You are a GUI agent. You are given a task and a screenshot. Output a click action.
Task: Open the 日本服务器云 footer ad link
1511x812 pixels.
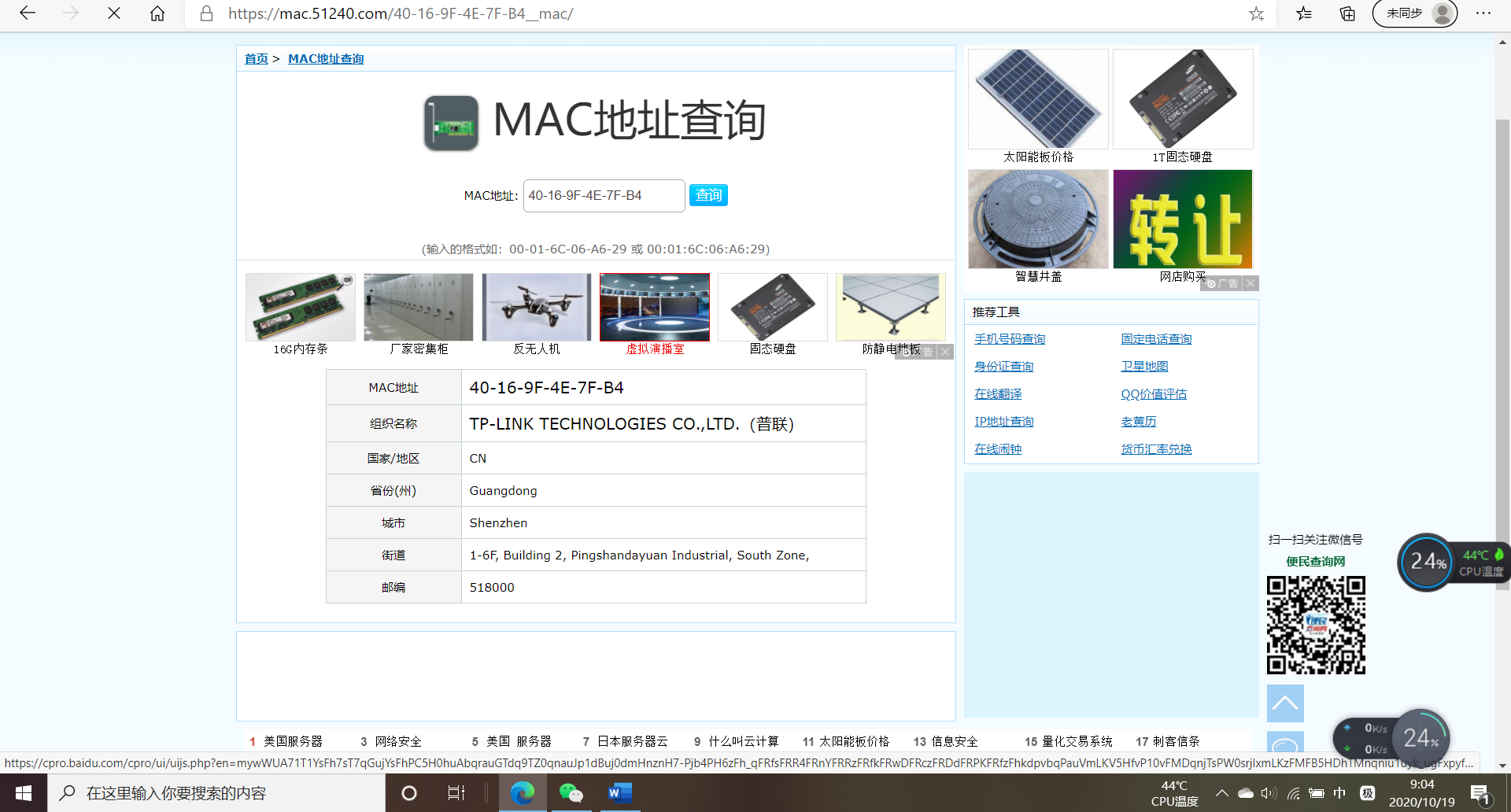point(632,741)
